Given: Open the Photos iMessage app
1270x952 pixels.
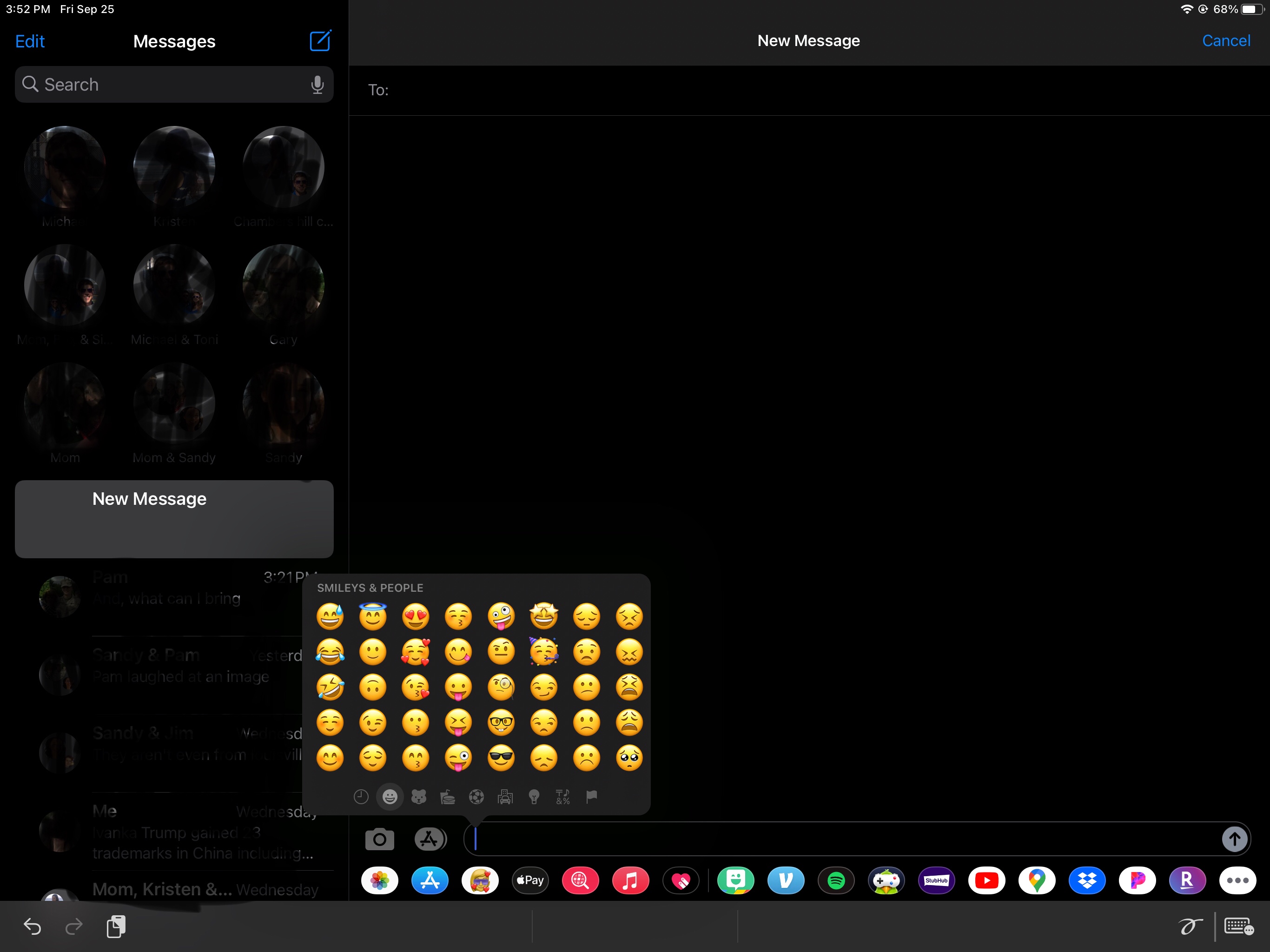Looking at the screenshot, I should [379, 880].
